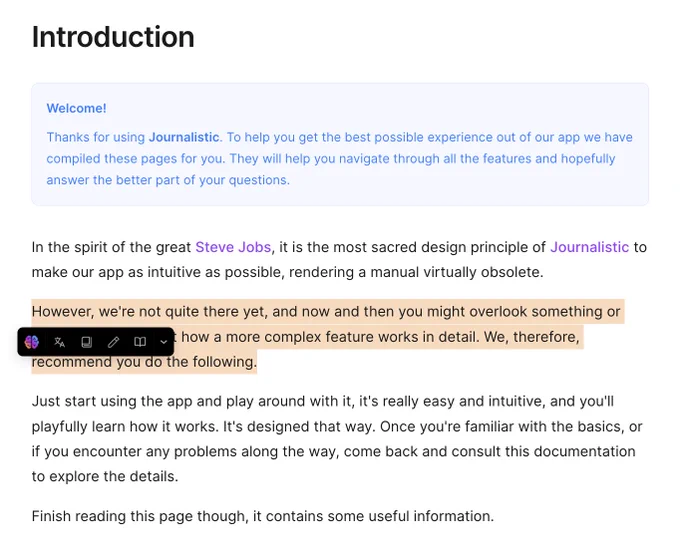Click the Introduction heading

pyautogui.click(x=113, y=37)
